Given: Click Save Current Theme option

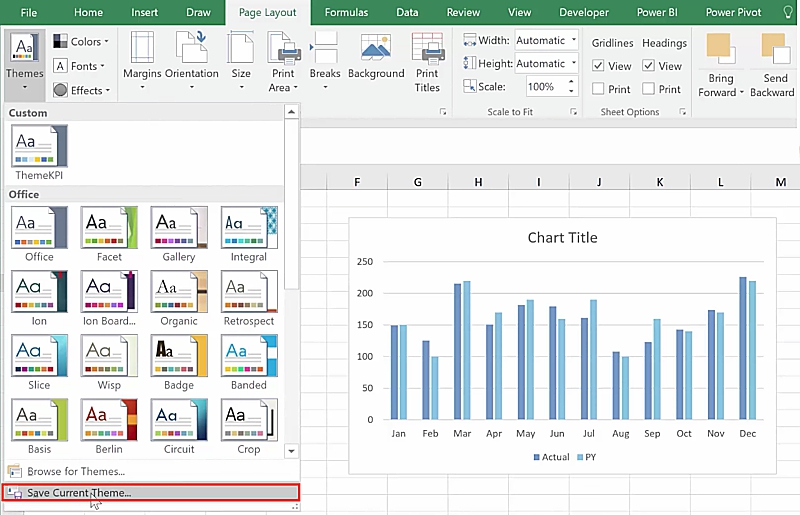Looking at the screenshot, I should click(x=79, y=493).
